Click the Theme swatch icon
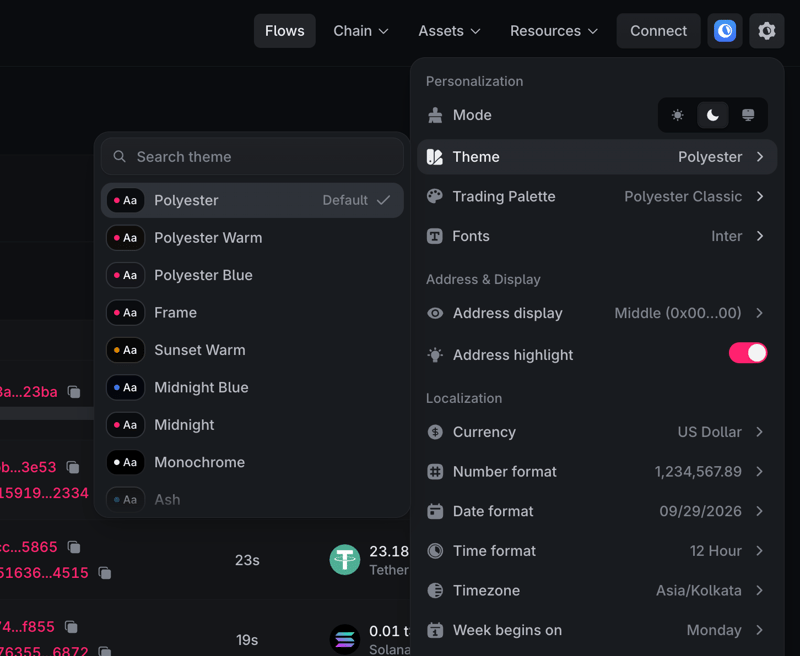 (435, 157)
